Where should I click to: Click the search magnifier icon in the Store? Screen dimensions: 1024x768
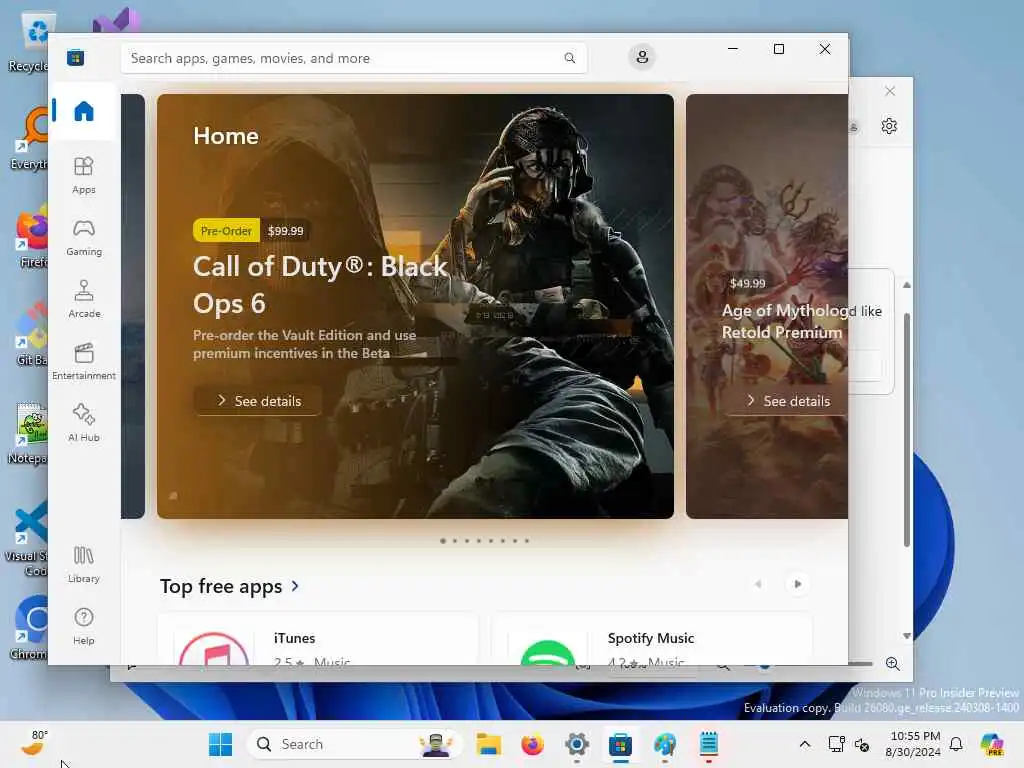point(569,58)
